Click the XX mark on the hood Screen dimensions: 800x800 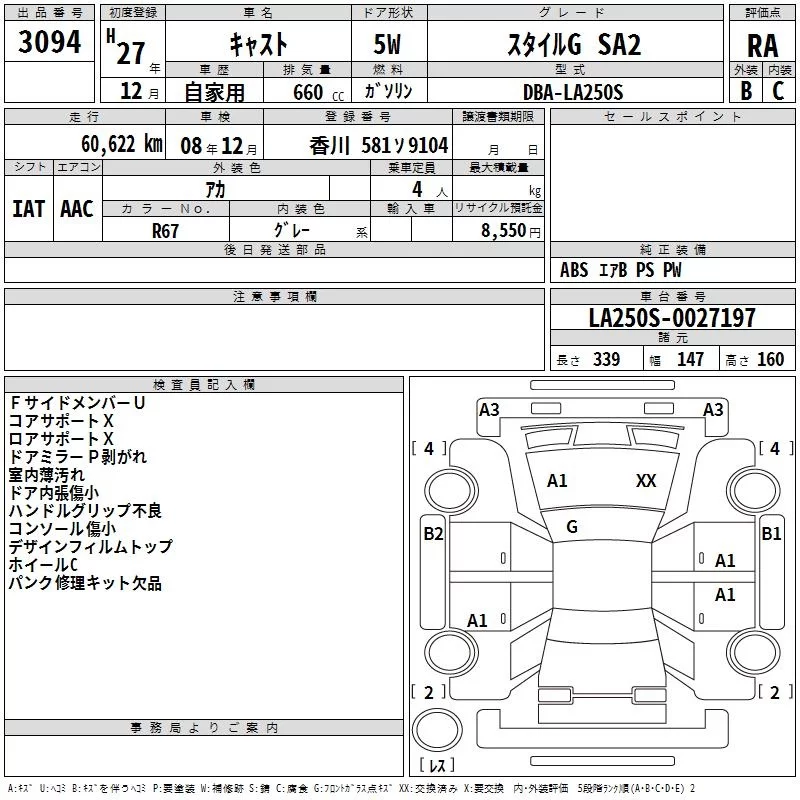point(646,480)
